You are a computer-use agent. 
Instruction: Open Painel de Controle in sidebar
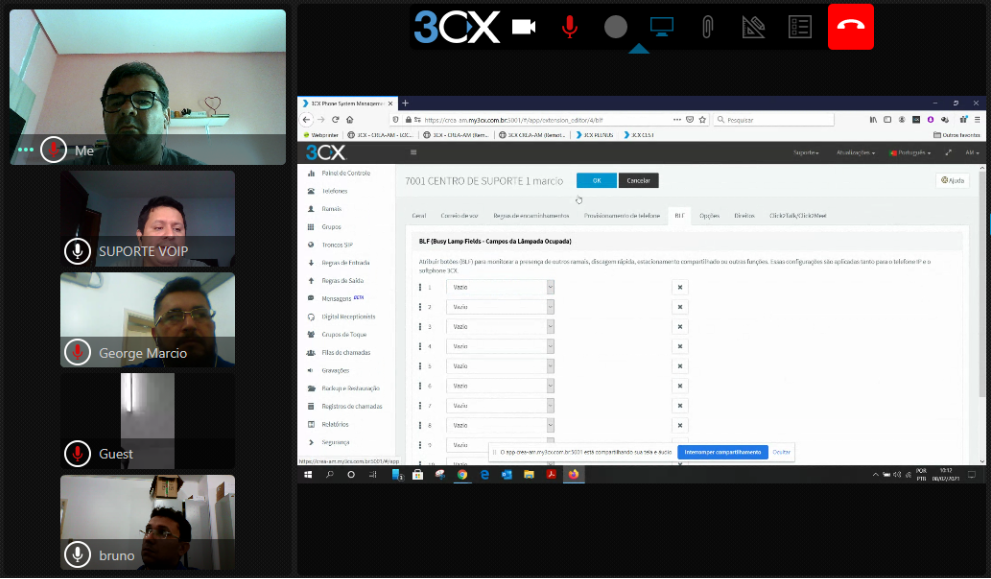pos(346,173)
